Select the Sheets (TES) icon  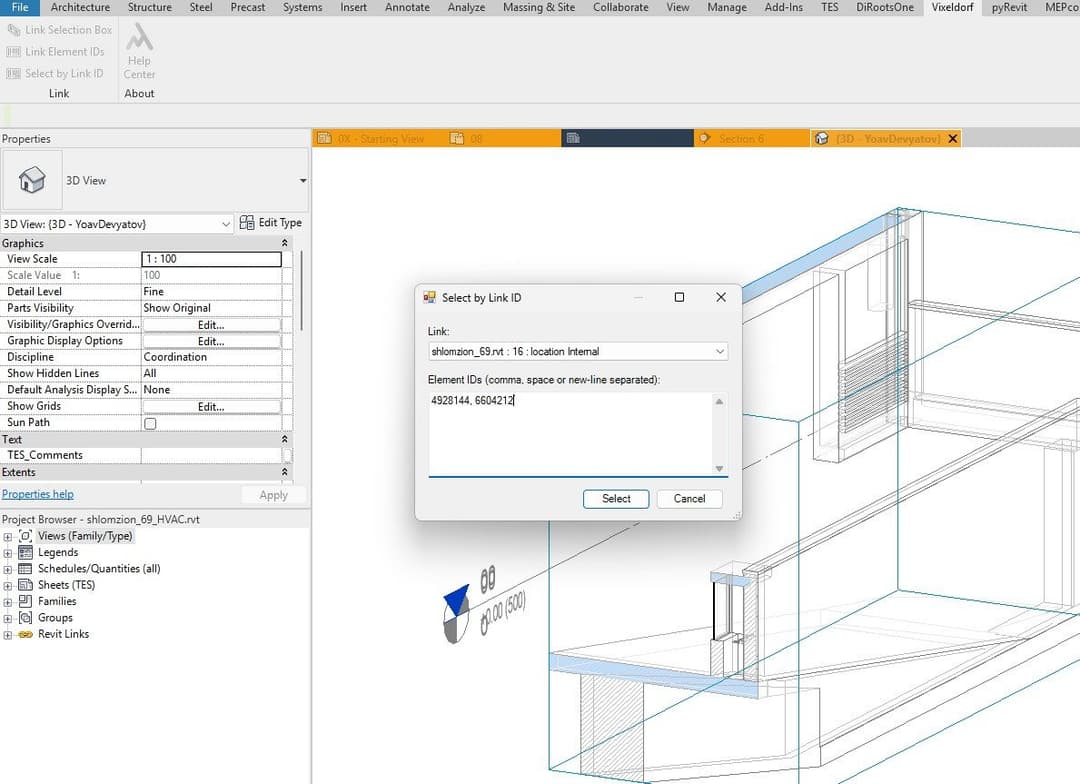(25, 585)
